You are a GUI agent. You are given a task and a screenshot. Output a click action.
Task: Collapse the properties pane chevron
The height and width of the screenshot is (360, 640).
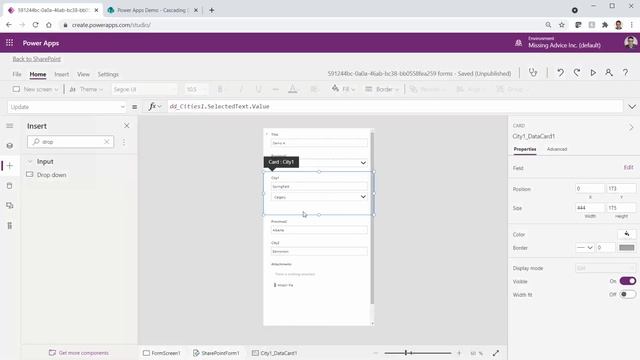coord(631,127)
